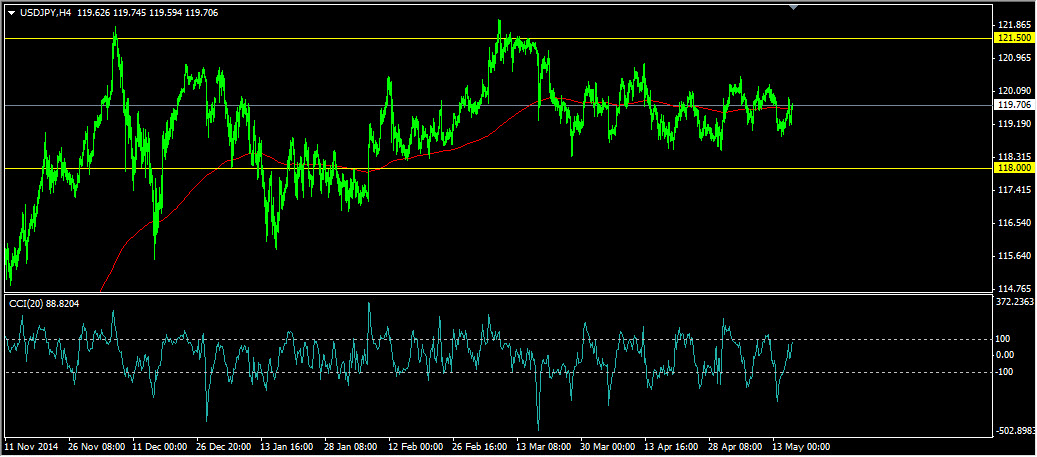Image resolution: width=1037 pixels, height=457 pixels.
Task: Click the chart shift triangle marker at top
Action: pos(794,7)
